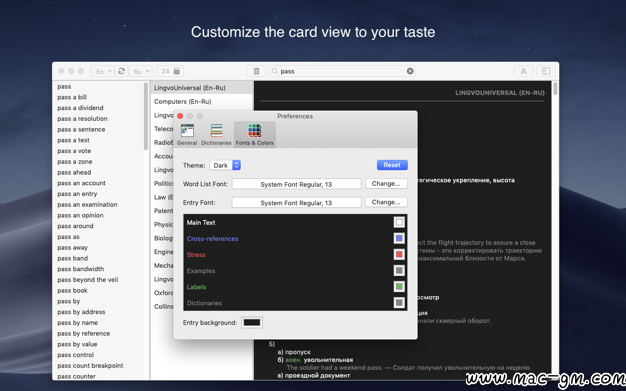Select 'pass a resolution' in the word list
626x391 pixels.
coord(82,119)
